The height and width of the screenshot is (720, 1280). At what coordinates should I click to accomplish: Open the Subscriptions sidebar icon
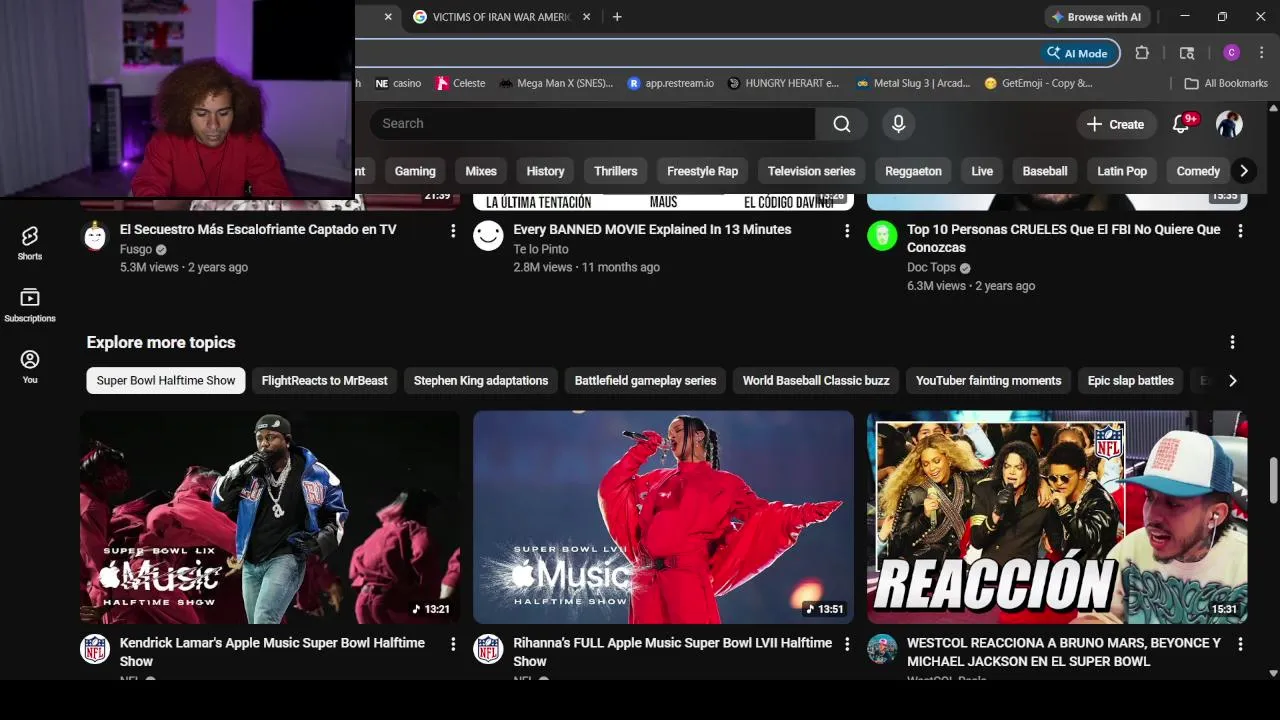click(30, 305)
